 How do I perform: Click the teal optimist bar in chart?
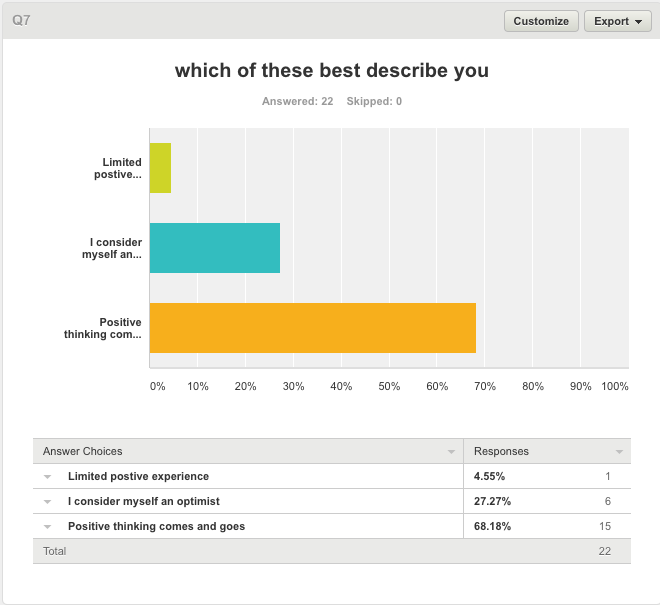tap(214, 248)
